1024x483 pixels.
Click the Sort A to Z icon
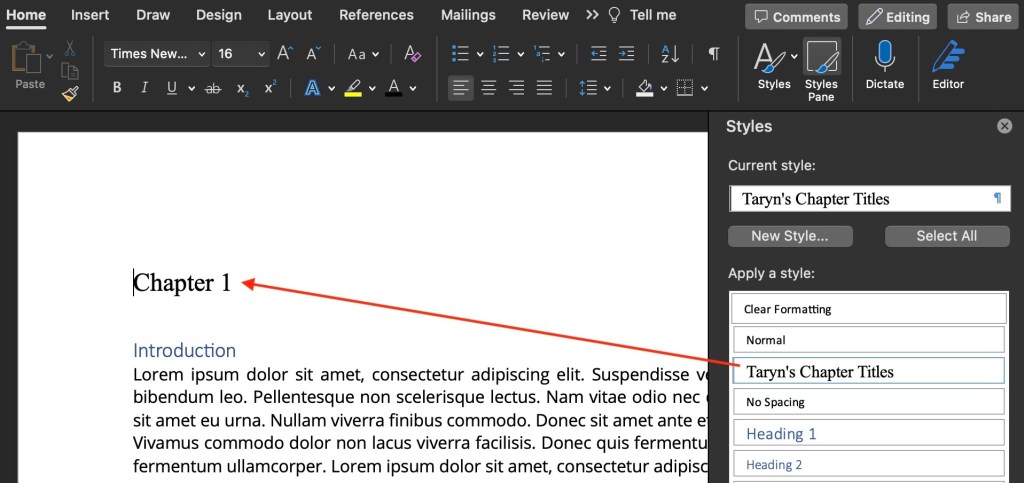point(671,54)
